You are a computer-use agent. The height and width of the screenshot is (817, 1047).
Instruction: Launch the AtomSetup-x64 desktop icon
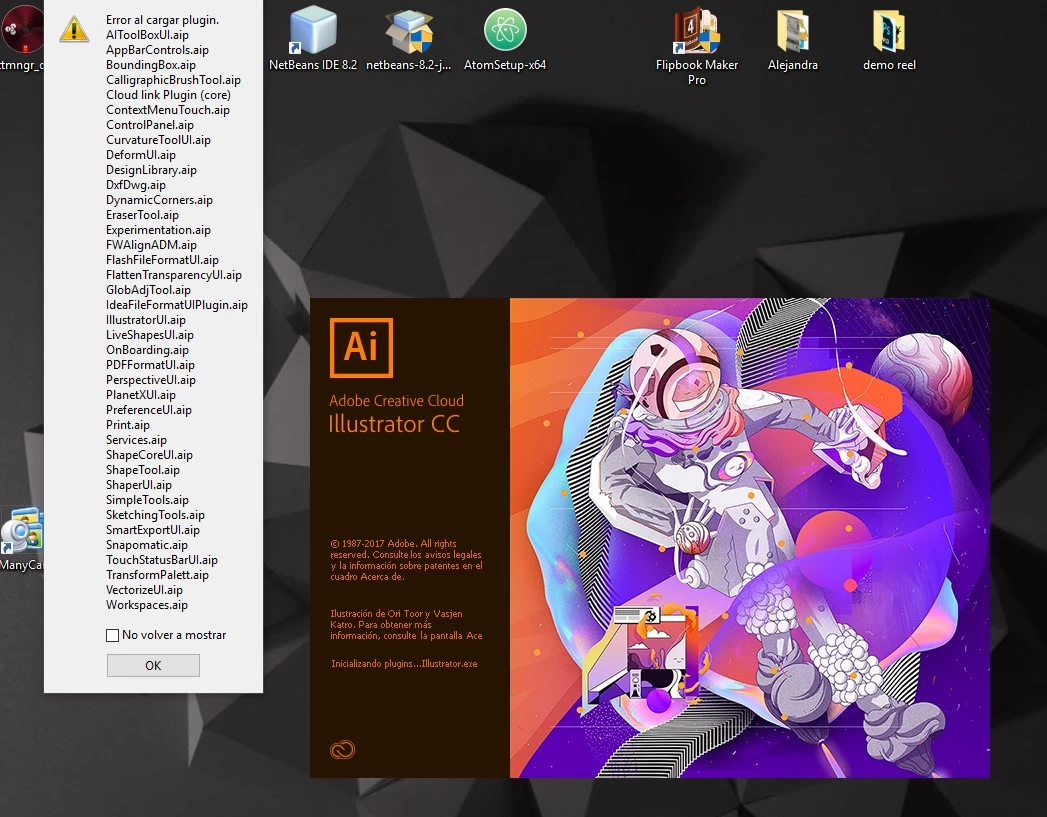(x=505, y=38)
